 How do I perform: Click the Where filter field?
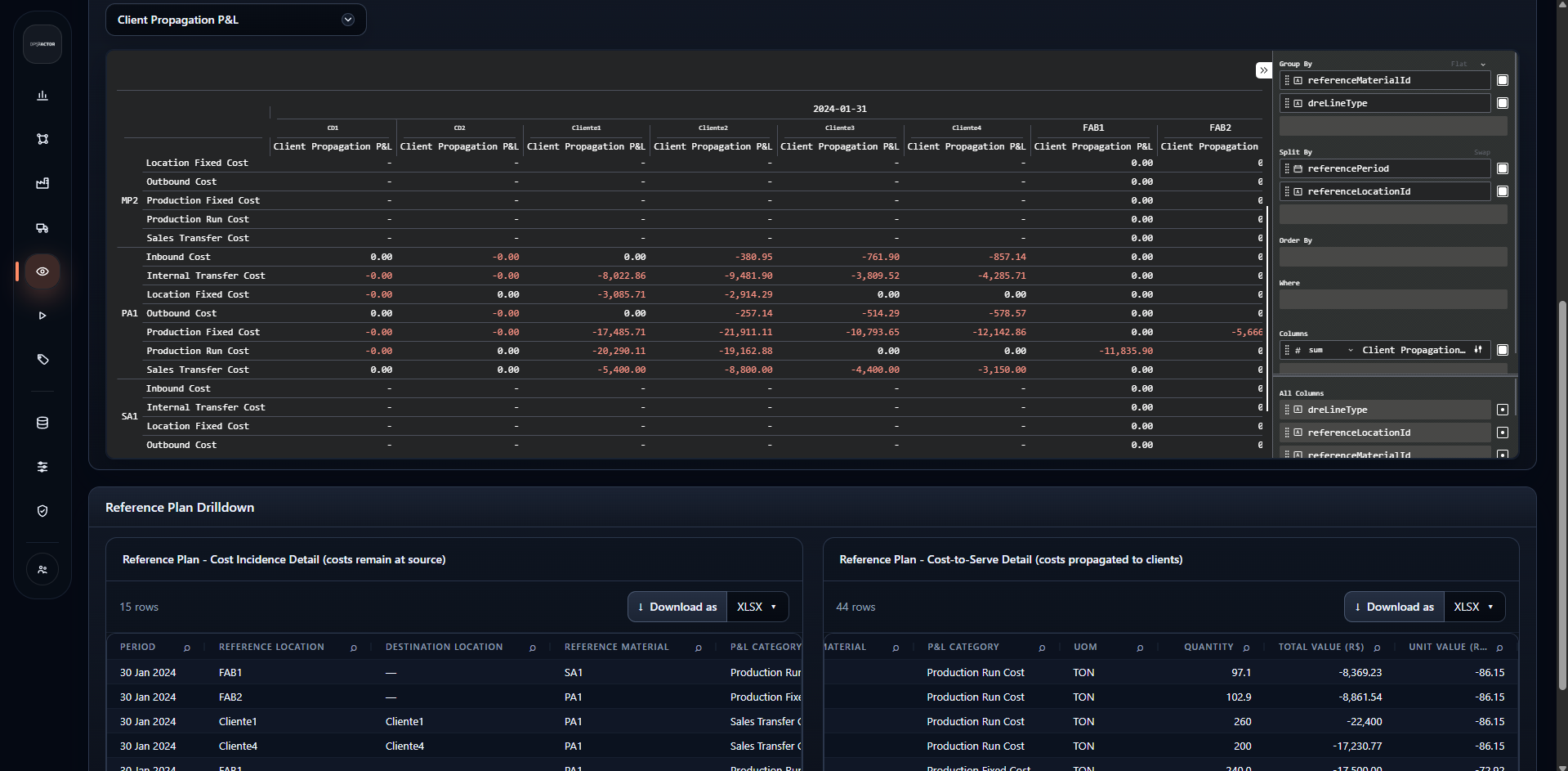click(x=1393, y=299)
